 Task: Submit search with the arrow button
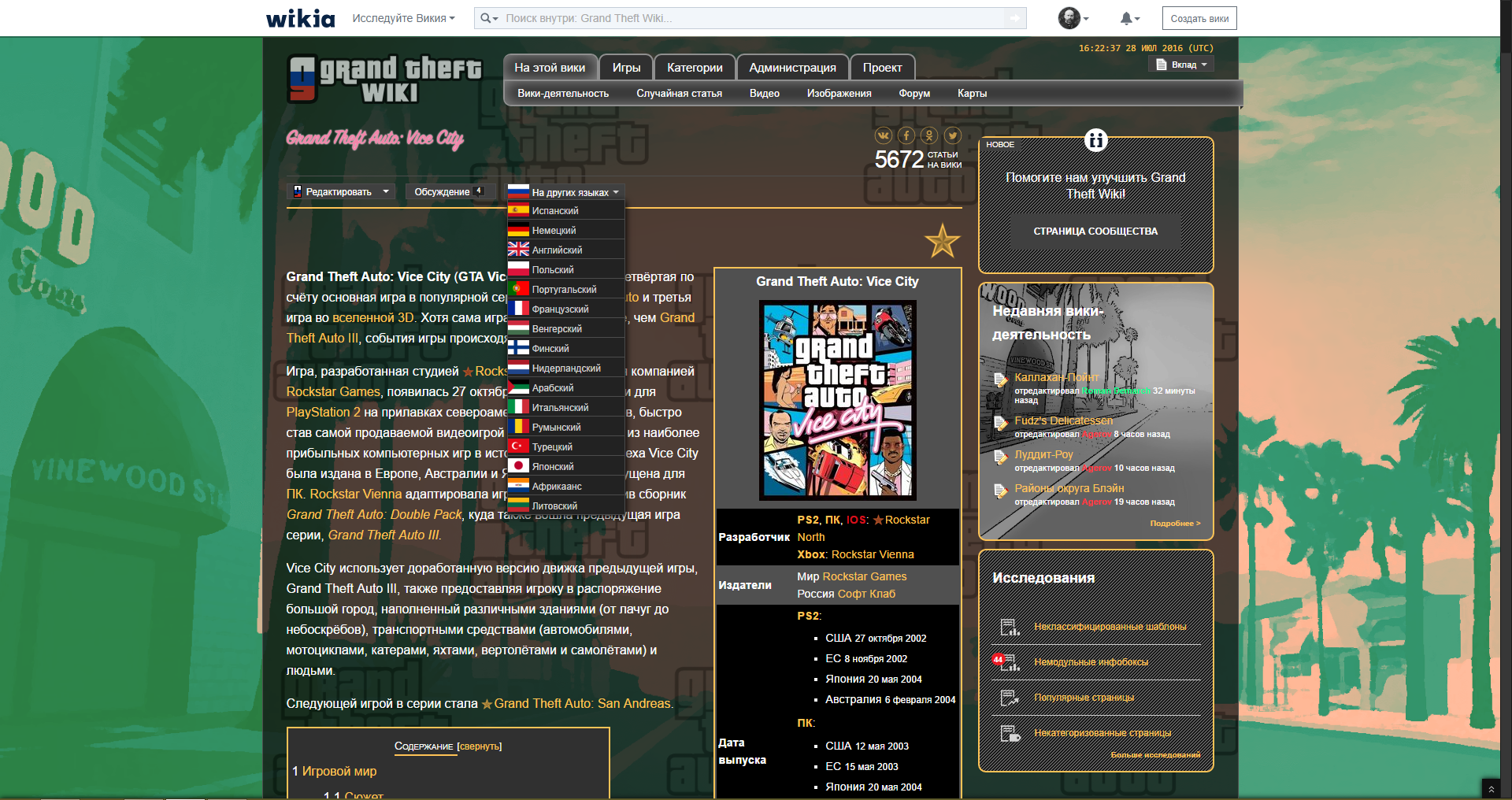(1015, 18)
